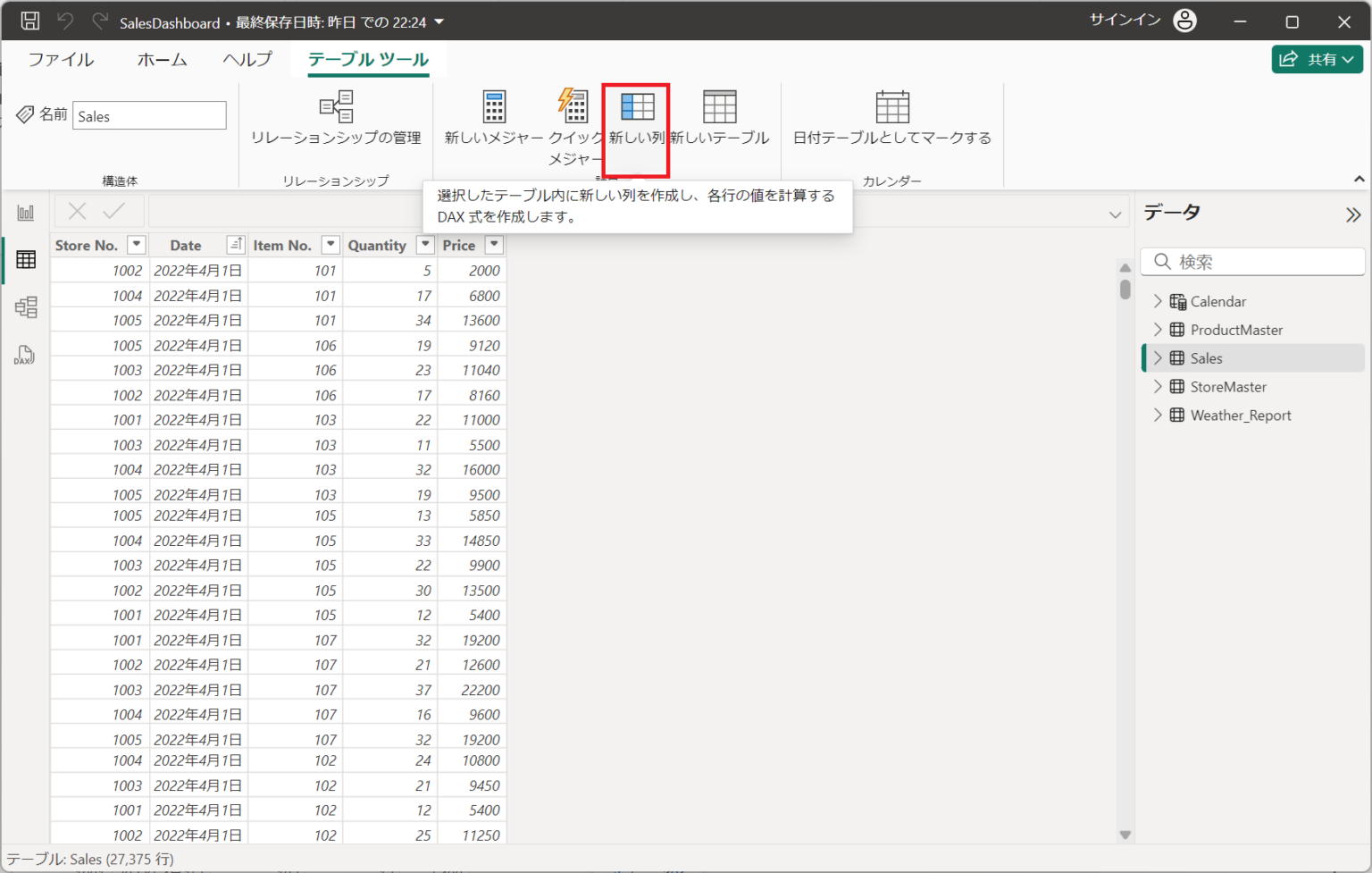This screenshot has width=1372, height=873.
Task: Collapse the Data pane with double chevron
Action: pos(1352,214)
